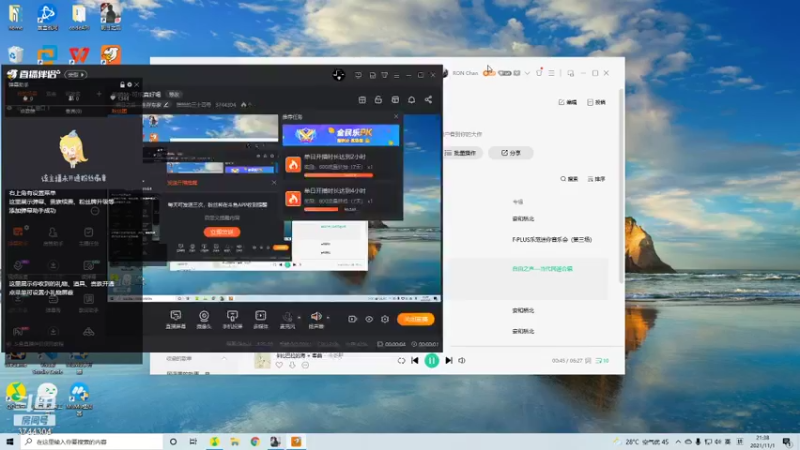The image size is (800, 450).
Task: Click the skin shirt icon in music player title bar
Action: point(539,73)
